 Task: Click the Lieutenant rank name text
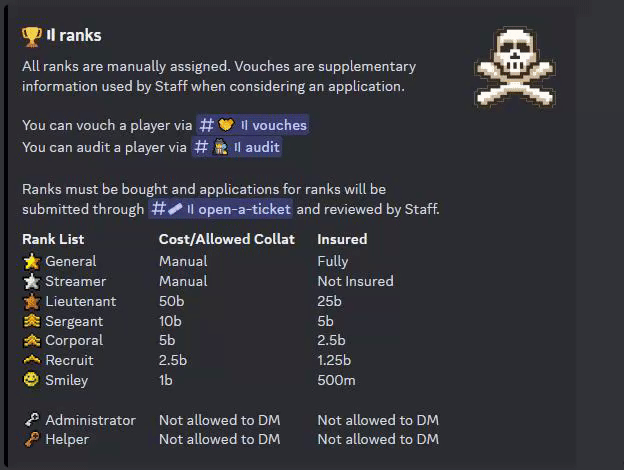click(x=81, y=301)
